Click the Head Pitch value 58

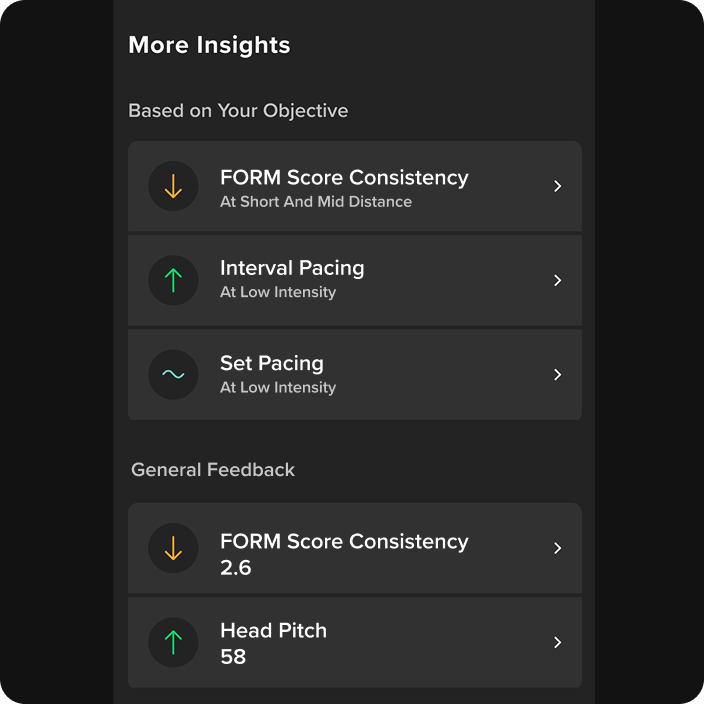(x=233, y=656)
